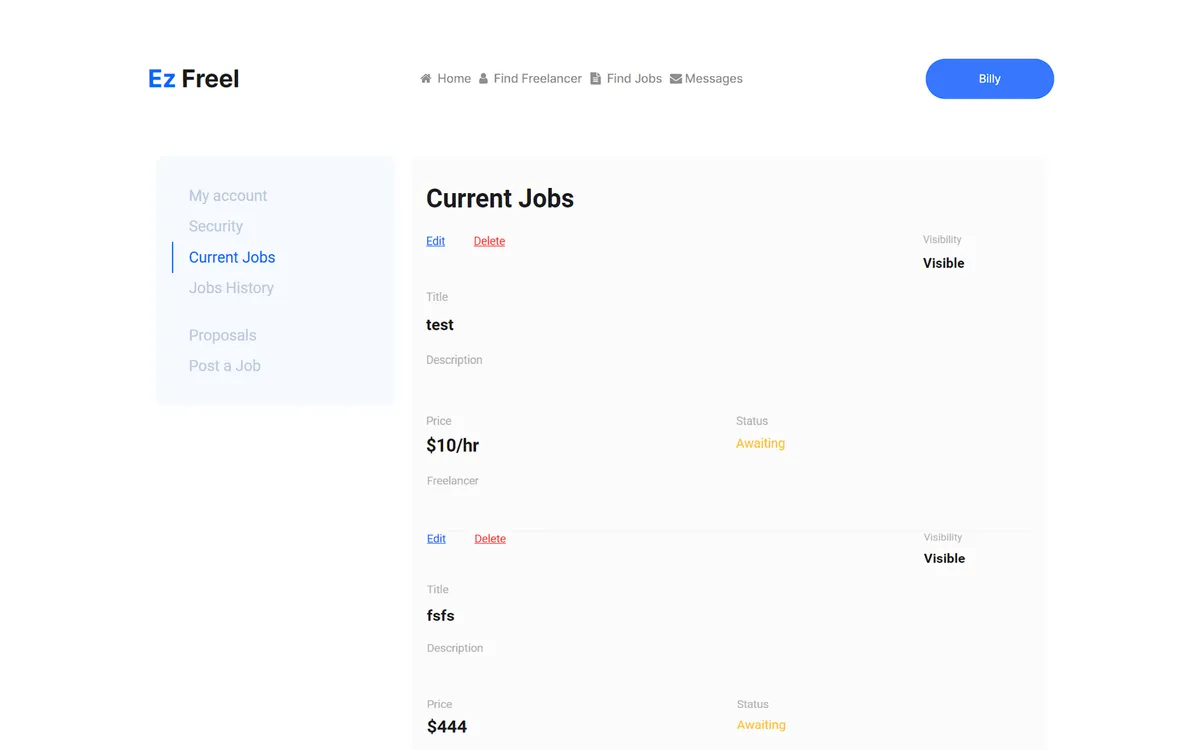Select My account in the sidebar
This screenshot has height=750, width=1200.
[228, 196]
